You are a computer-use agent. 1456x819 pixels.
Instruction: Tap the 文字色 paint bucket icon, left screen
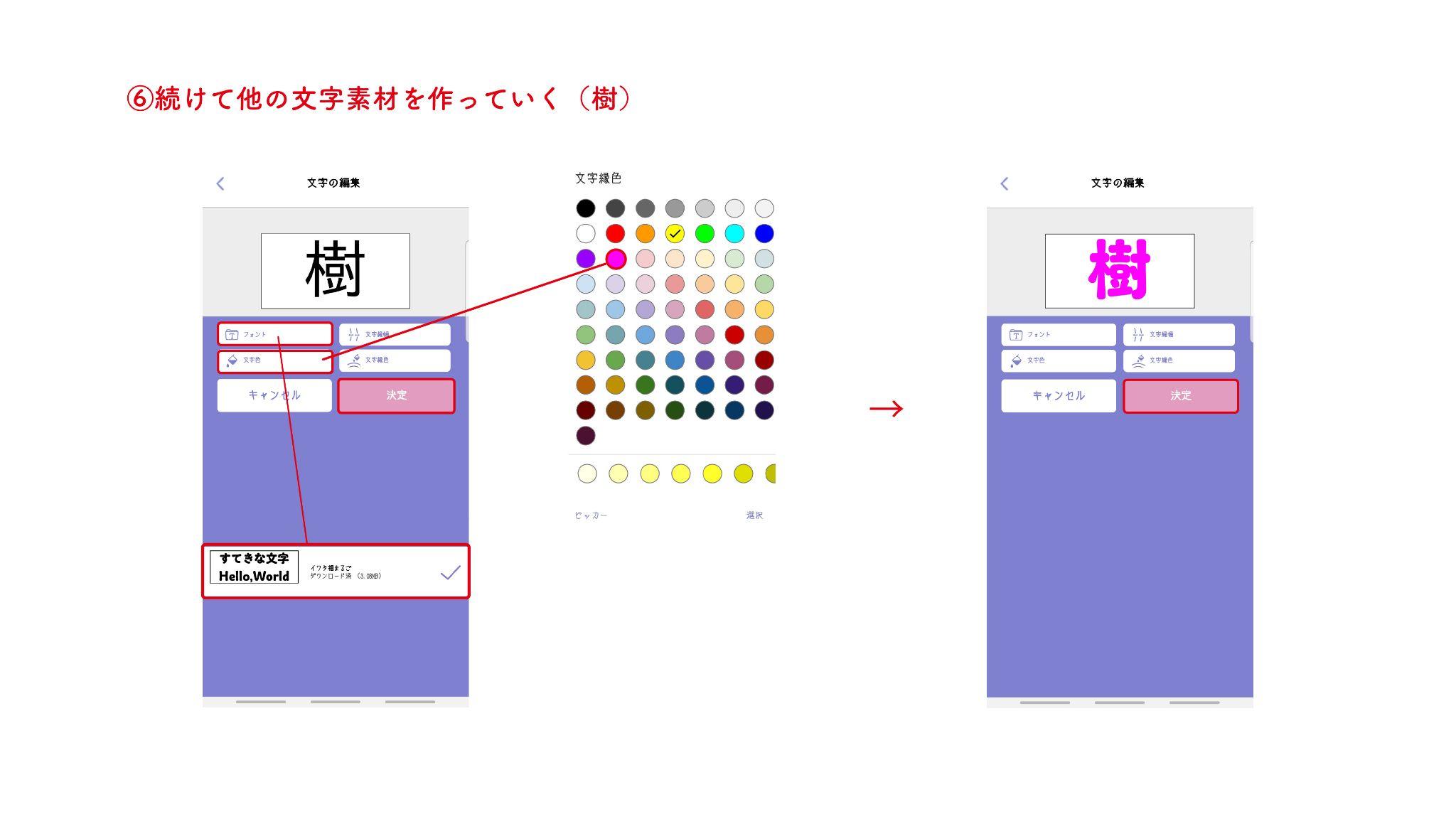tap(232, 360)
